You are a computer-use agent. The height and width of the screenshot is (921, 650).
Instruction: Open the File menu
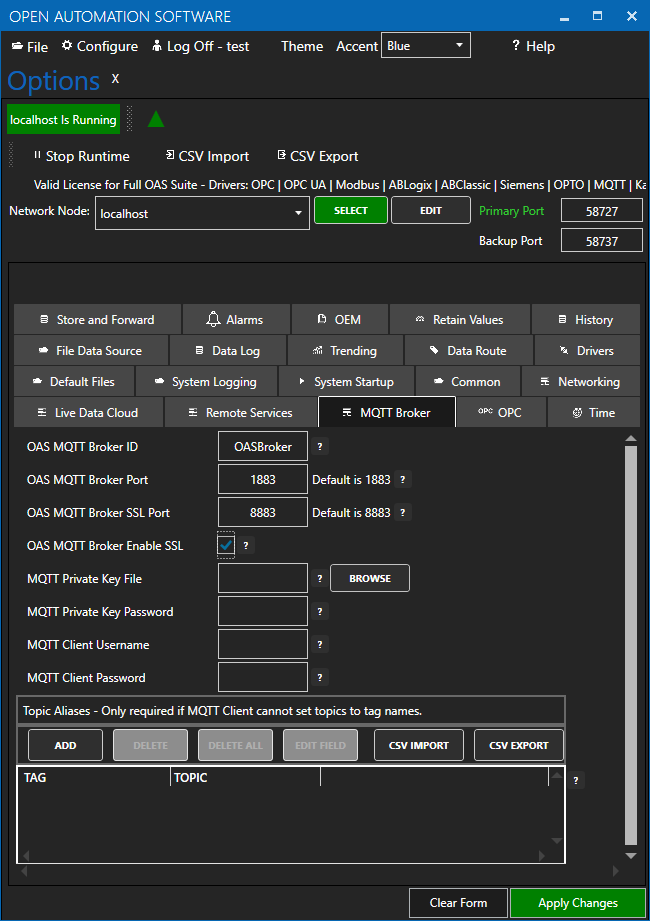point(30,46)
